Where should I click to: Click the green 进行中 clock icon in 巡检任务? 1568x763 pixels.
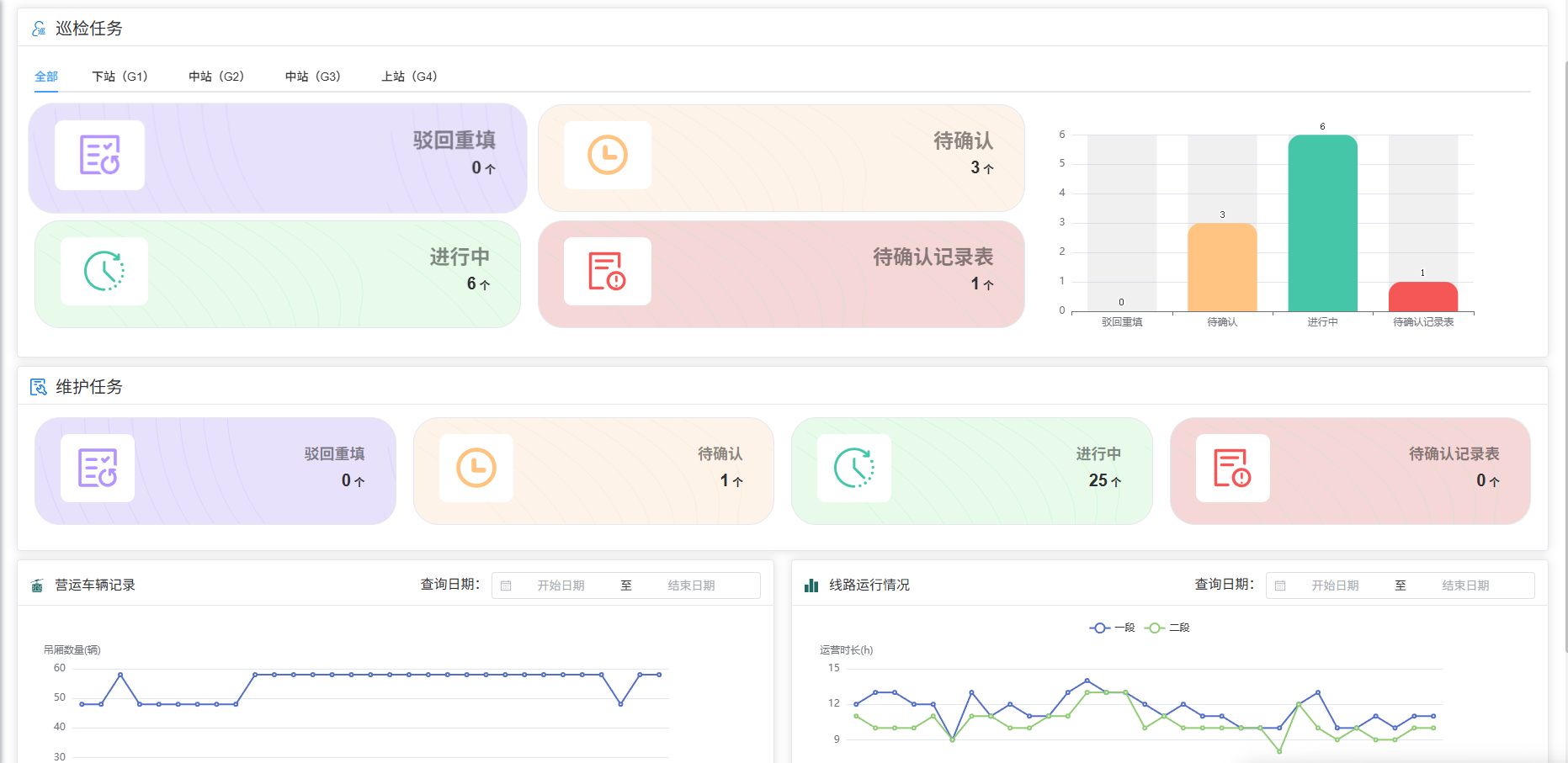pyautogui.click(x=104, y=271)
